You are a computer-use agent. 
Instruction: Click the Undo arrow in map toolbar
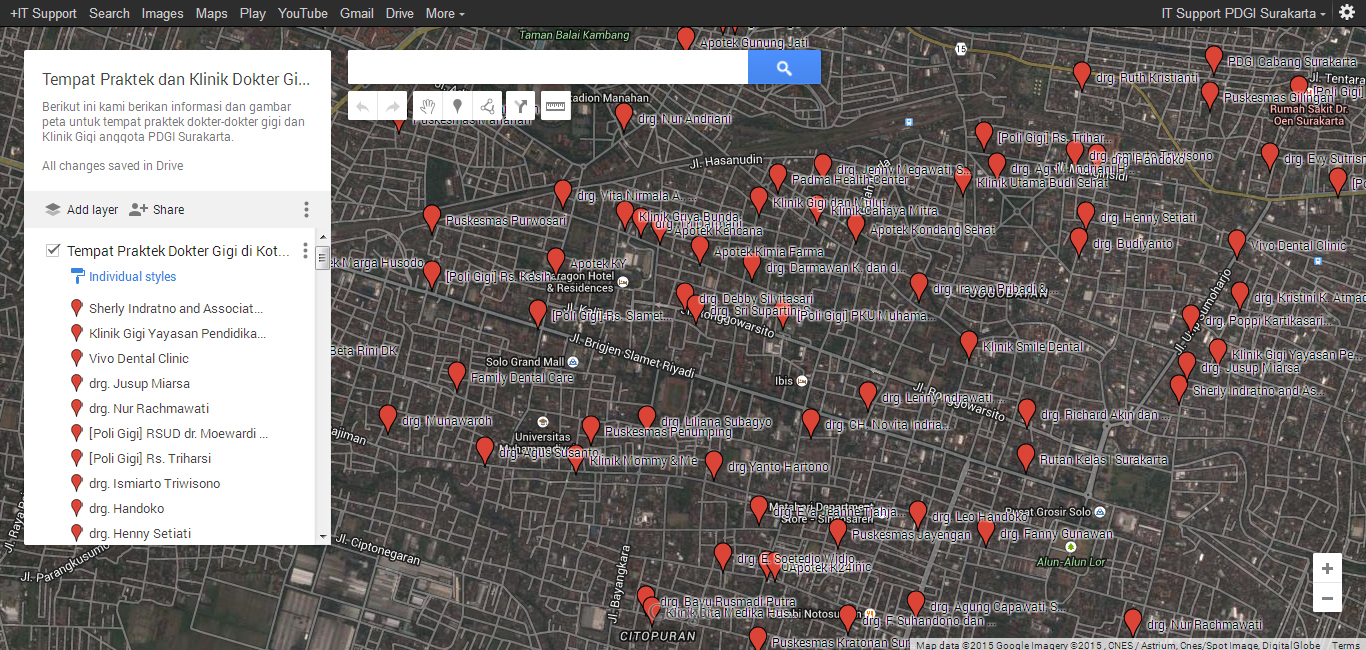click(x=363, y=106)
